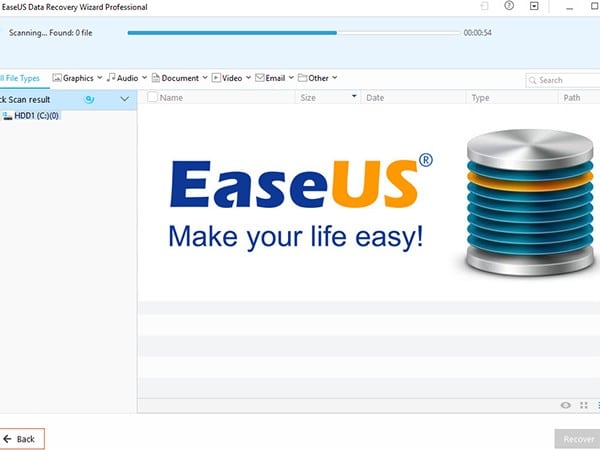
Task: Minimize the EaseUS window
Action: 570,7
